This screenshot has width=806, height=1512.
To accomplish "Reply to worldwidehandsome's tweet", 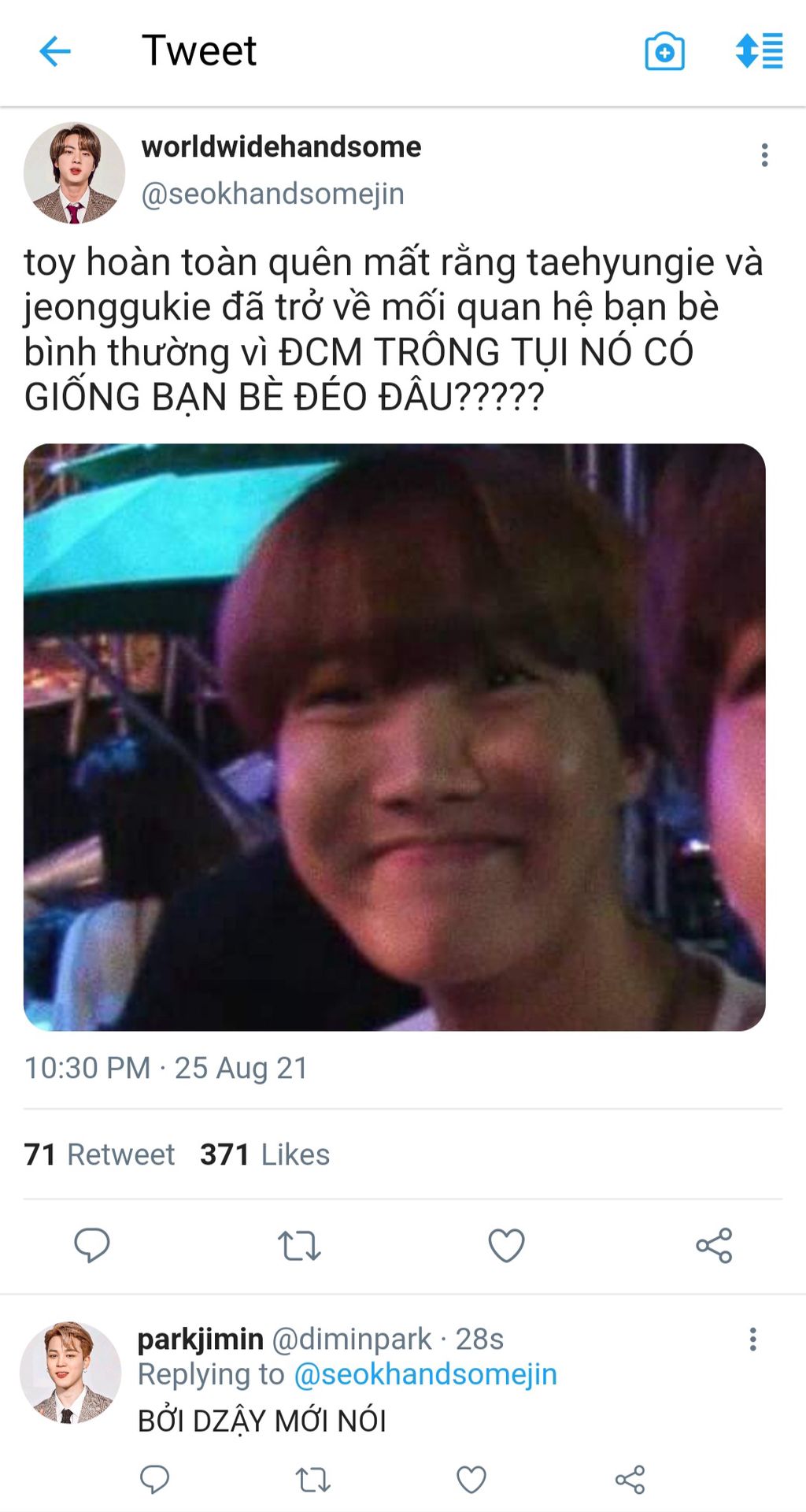I will (92, 1245).
